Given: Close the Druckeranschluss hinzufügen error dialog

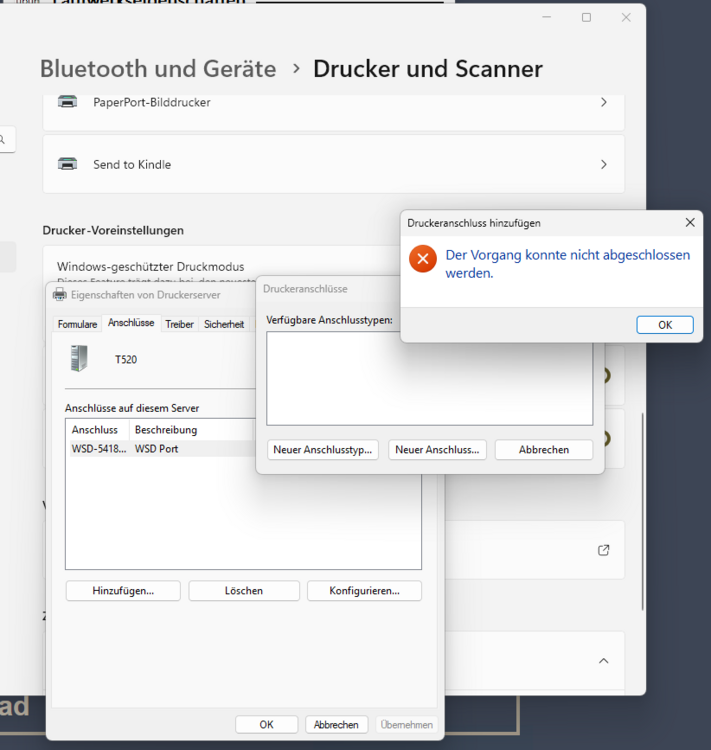Looking at the screenshot, I should (x=689, y=223).
